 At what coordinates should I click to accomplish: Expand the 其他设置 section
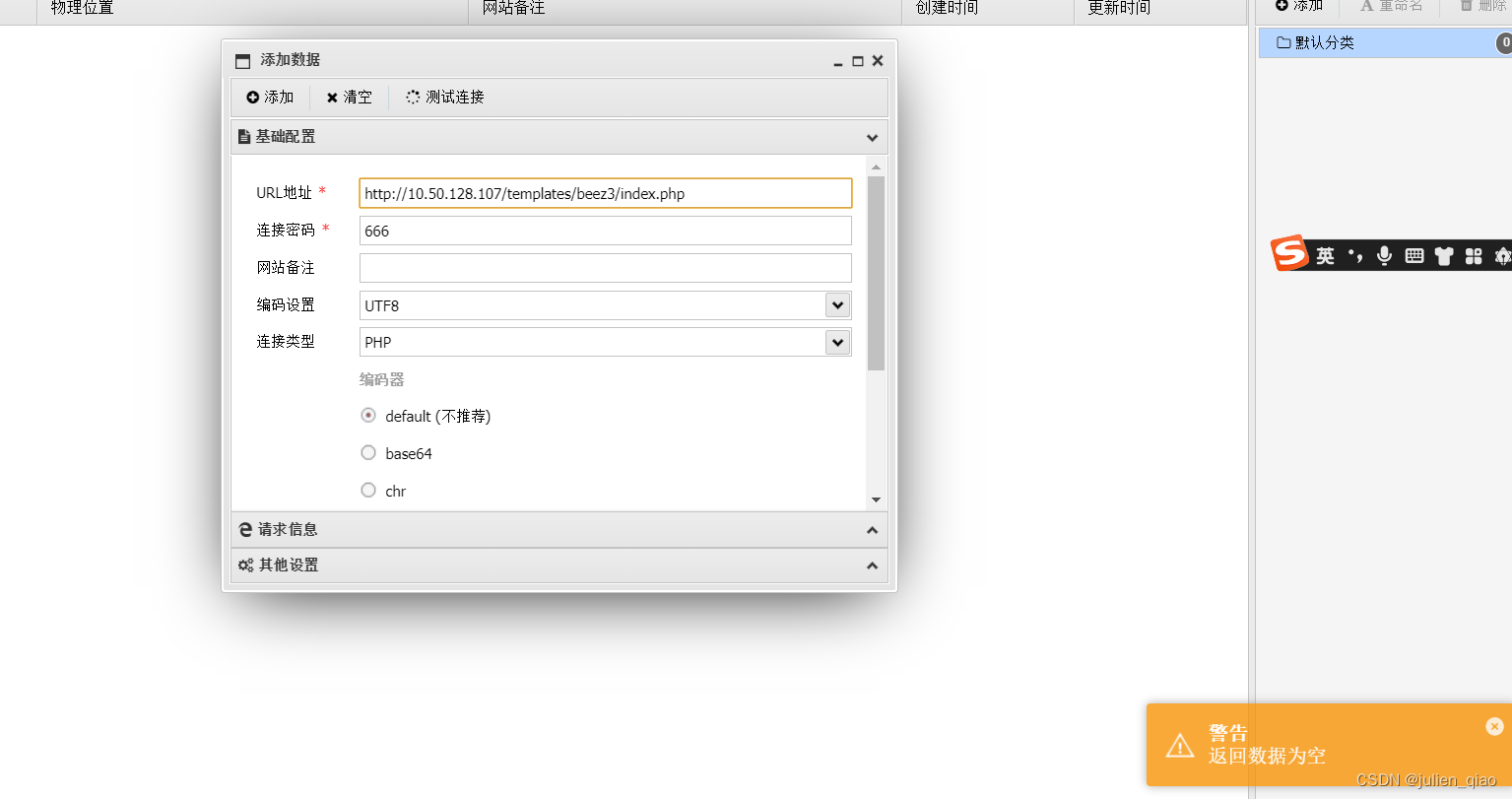pyautogui.click(x=872, y=566)
